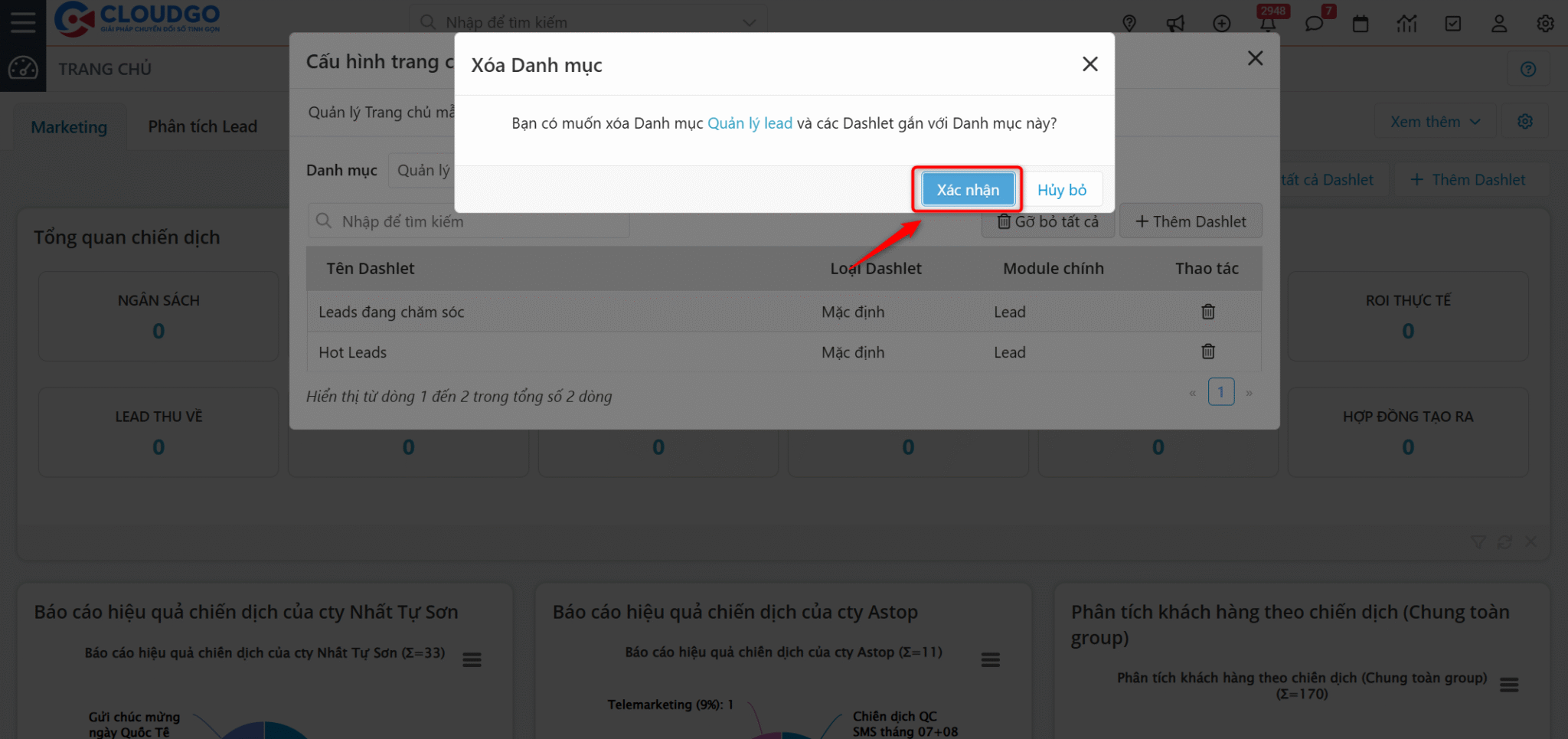Image resolution: width=1568 pixels, height=739 pixels.
Task: Open the calendar icon
Action: pyautogui.click(x=1361, y=23)
